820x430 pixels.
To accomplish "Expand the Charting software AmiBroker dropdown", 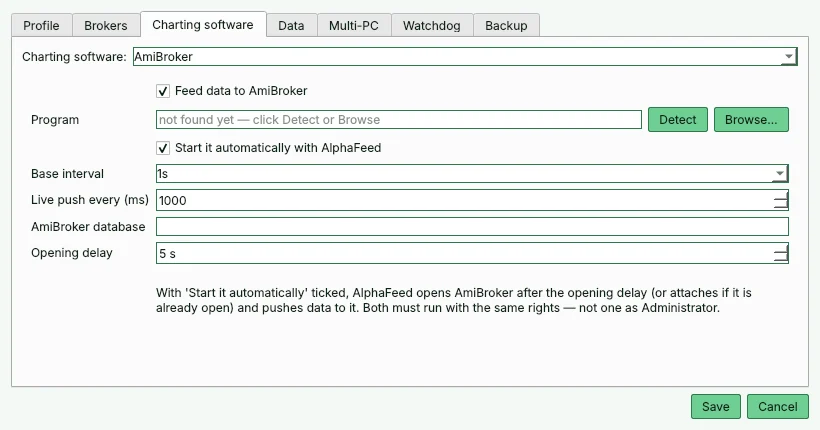I will (465, 56).
